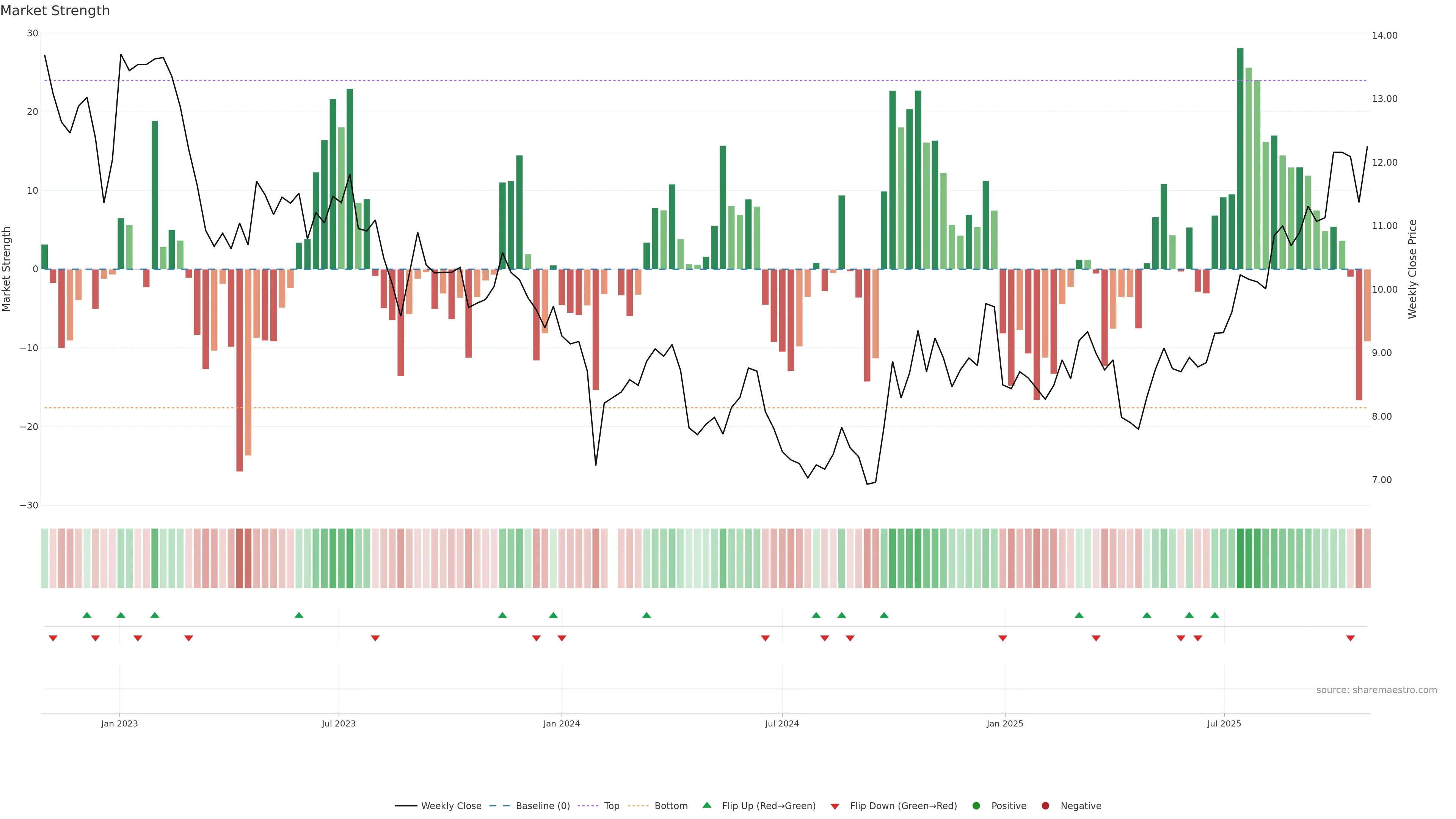Click the Positive green circle legend icon
The width and height of the screenshot is (1456, 819).
[x=976, y=806]
